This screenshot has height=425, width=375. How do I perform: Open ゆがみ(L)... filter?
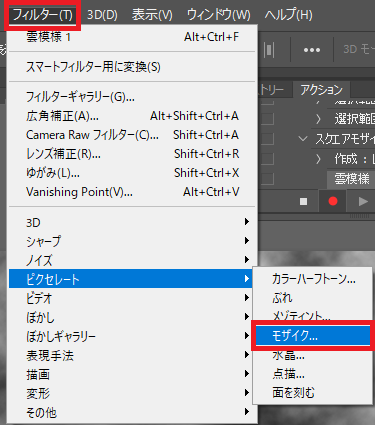click(x=132, y=173)
